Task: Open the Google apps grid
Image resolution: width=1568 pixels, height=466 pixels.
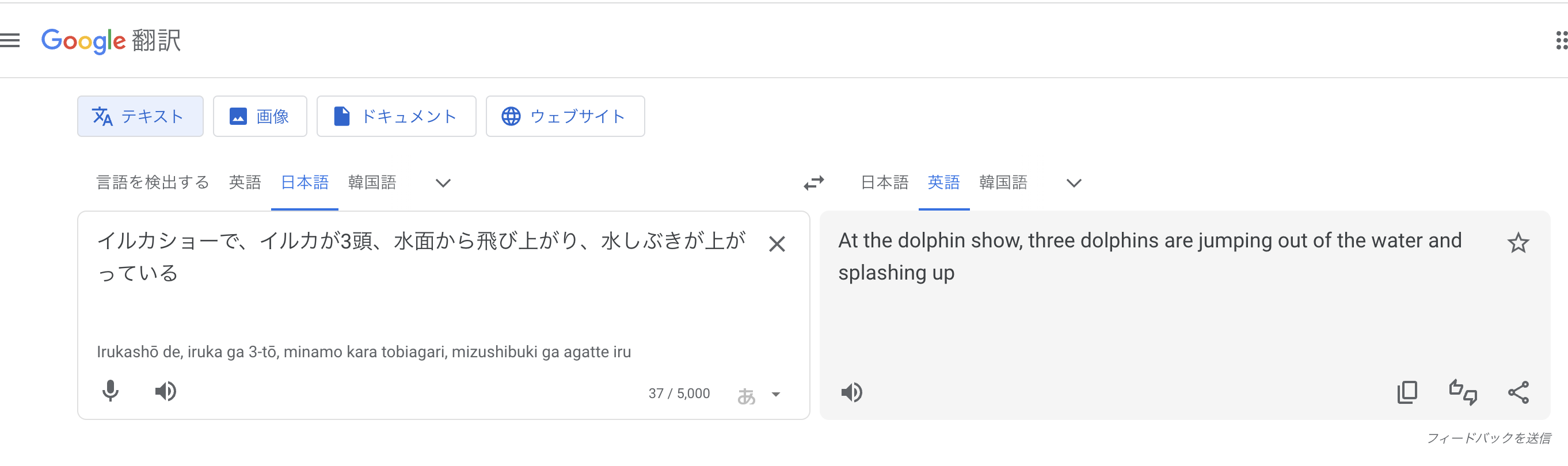Action: [x=1560, y=40]
